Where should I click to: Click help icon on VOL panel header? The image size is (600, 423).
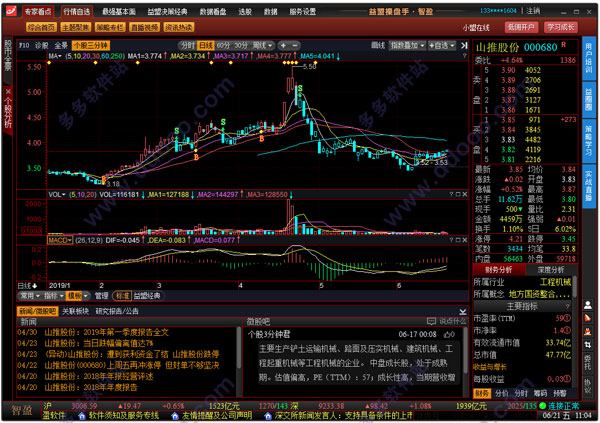[452, 194]
